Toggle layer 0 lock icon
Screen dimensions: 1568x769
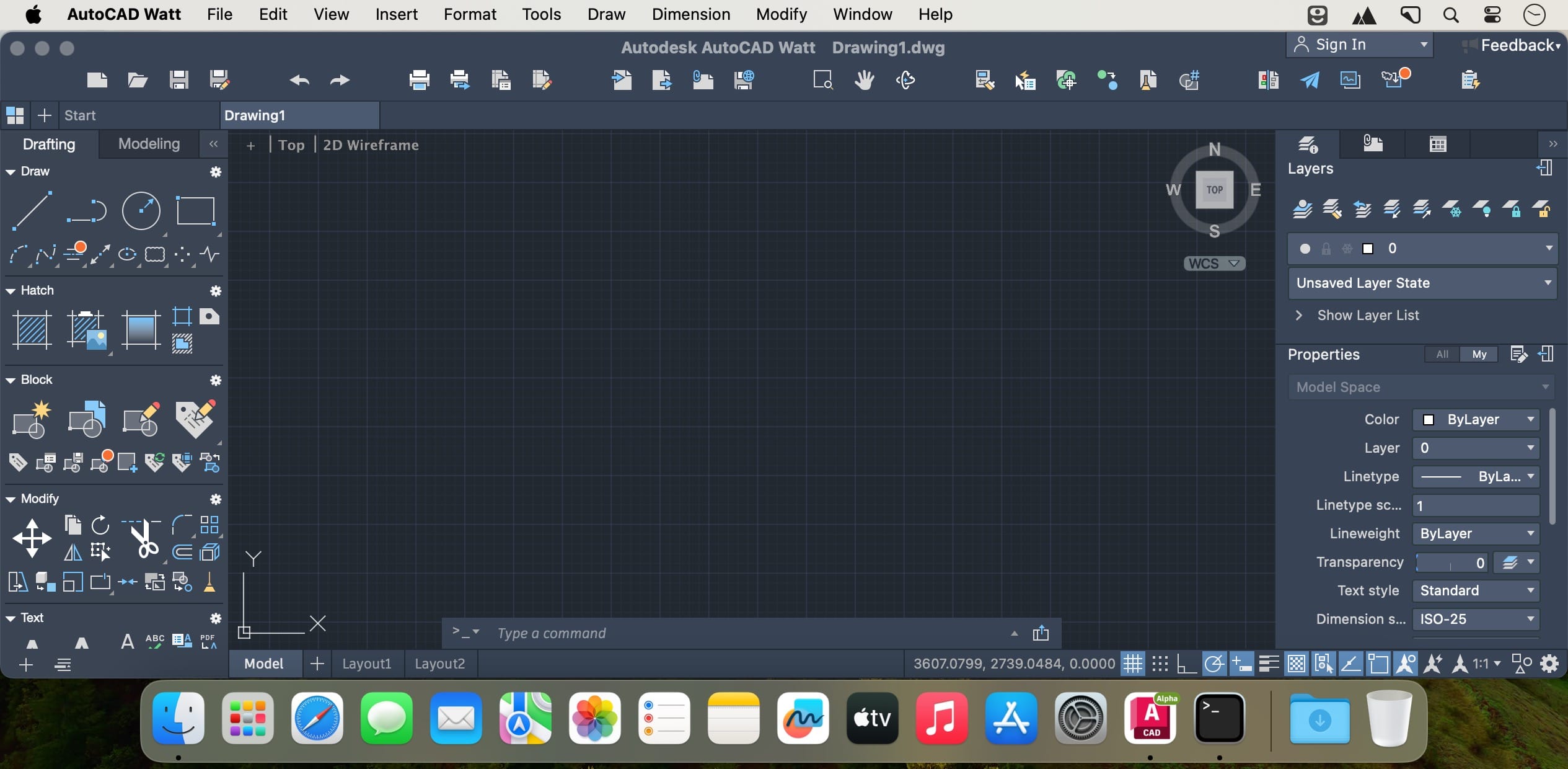click(x=1326, y=249)
